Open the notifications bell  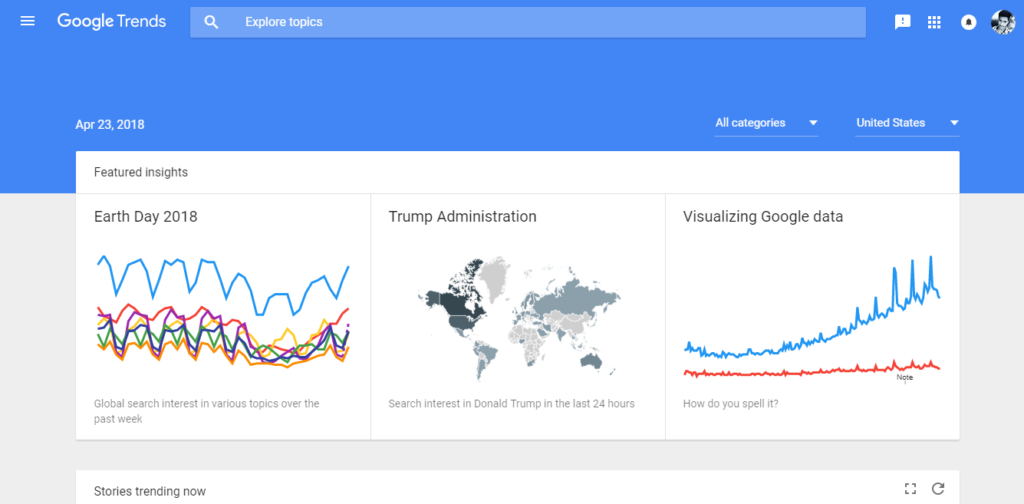coord(968,22)
